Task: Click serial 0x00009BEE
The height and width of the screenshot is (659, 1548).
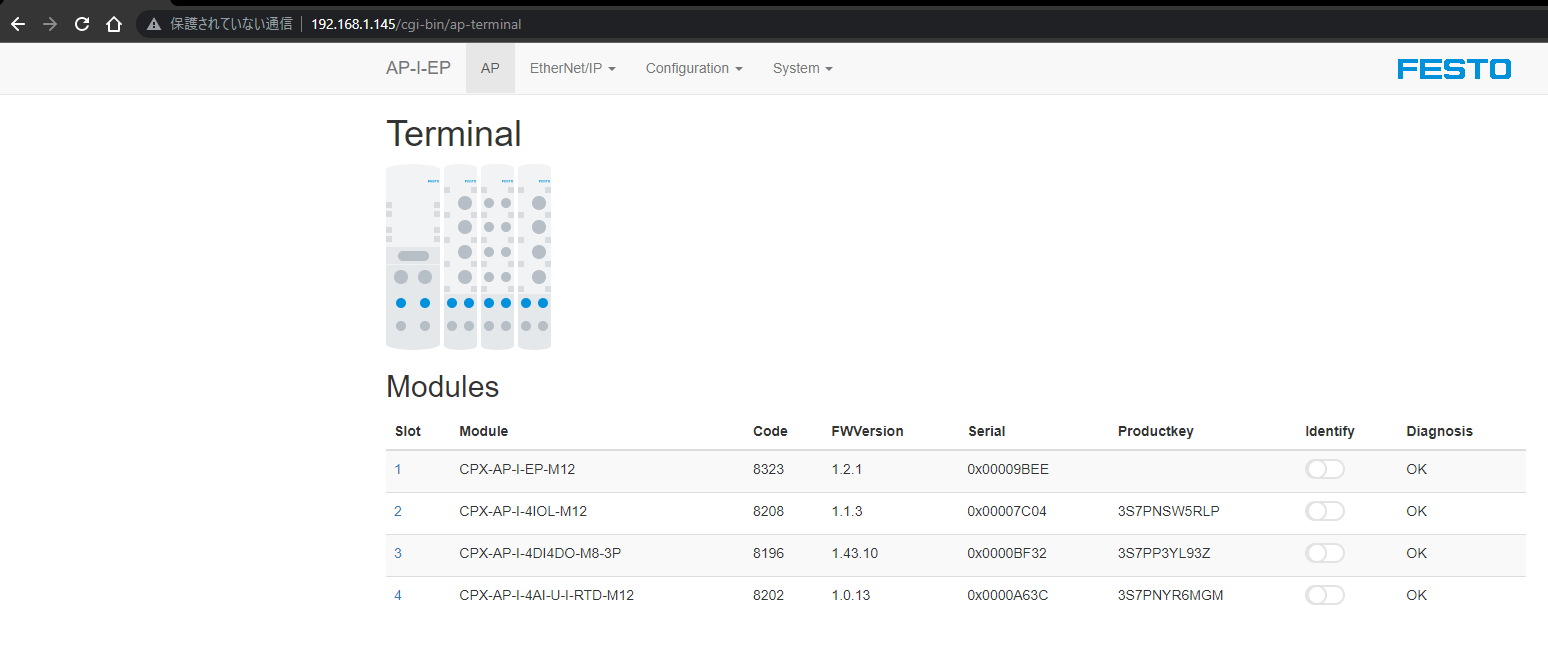Action: pos(1008,469)
